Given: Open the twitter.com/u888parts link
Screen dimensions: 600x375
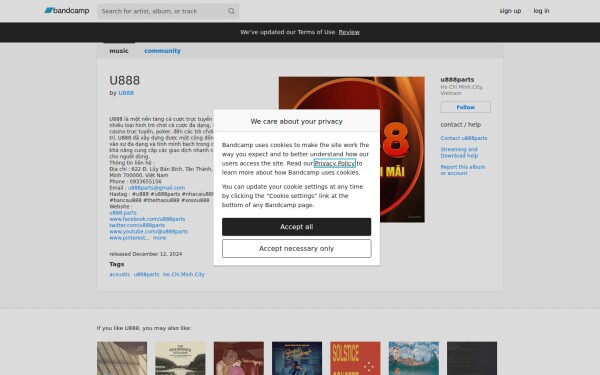Looking at the screenshot, I should click(137, 225).
